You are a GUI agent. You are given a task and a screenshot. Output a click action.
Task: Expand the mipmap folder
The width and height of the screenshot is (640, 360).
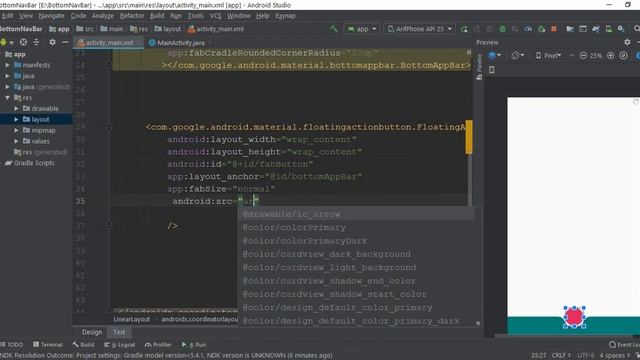coord(16,130)
